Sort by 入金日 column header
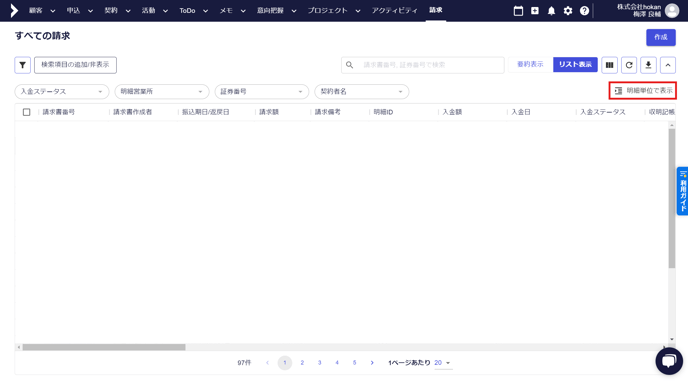Viewport: 688px width, 381px height. click(521, 112)
